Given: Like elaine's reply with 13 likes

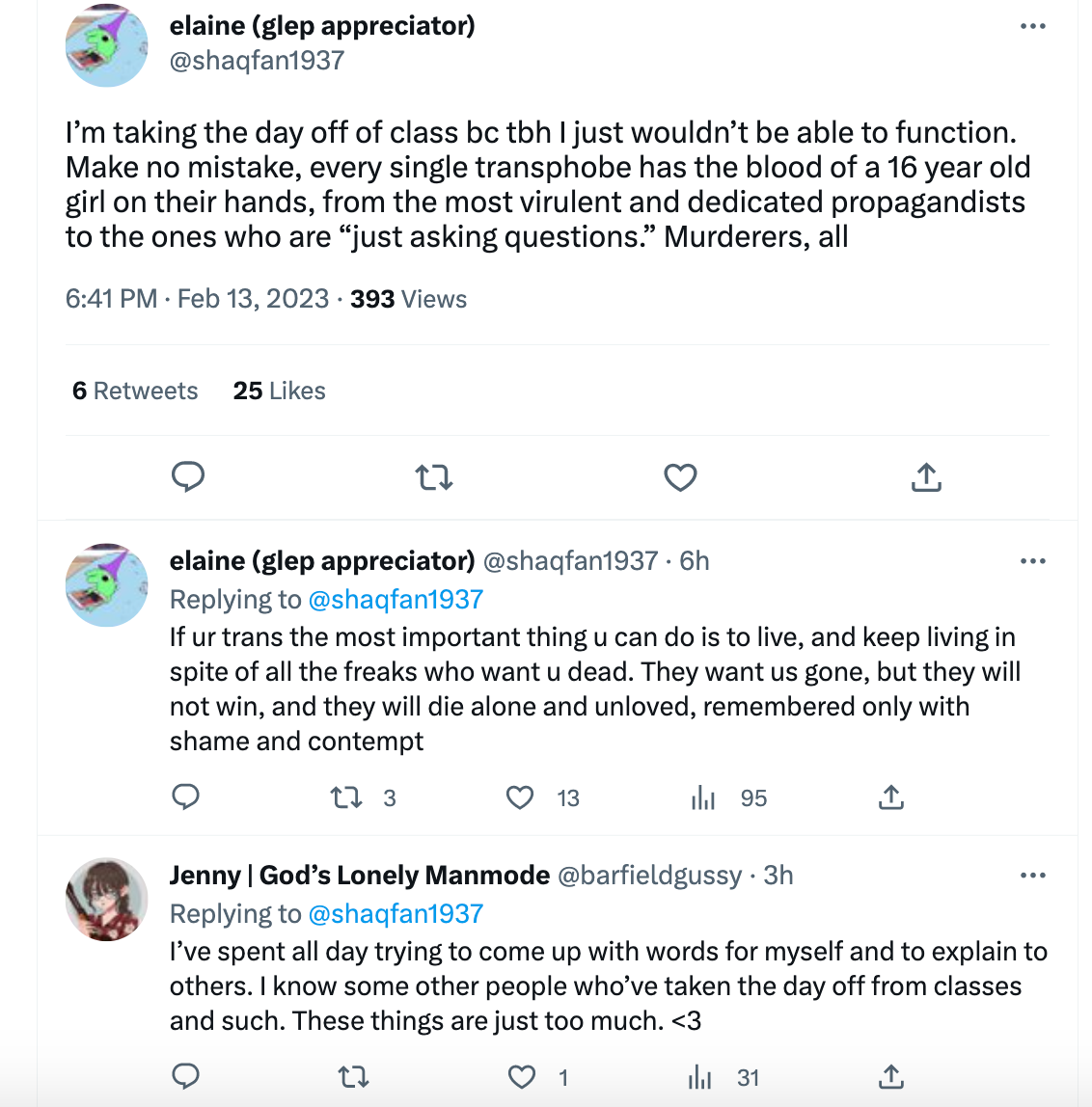Looking at the screenshot, I should (521, 797).
